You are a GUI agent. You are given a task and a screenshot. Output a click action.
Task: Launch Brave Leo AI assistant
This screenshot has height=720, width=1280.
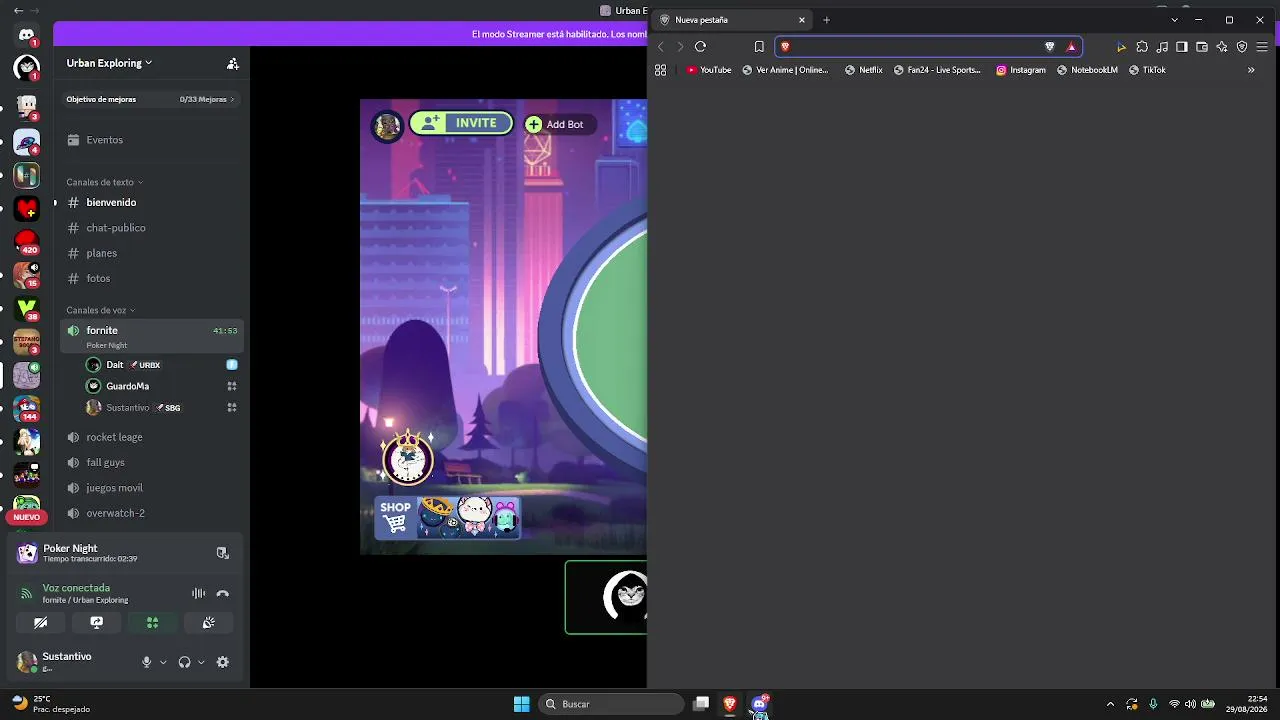pyautogui.click(x=1222, y=46)
